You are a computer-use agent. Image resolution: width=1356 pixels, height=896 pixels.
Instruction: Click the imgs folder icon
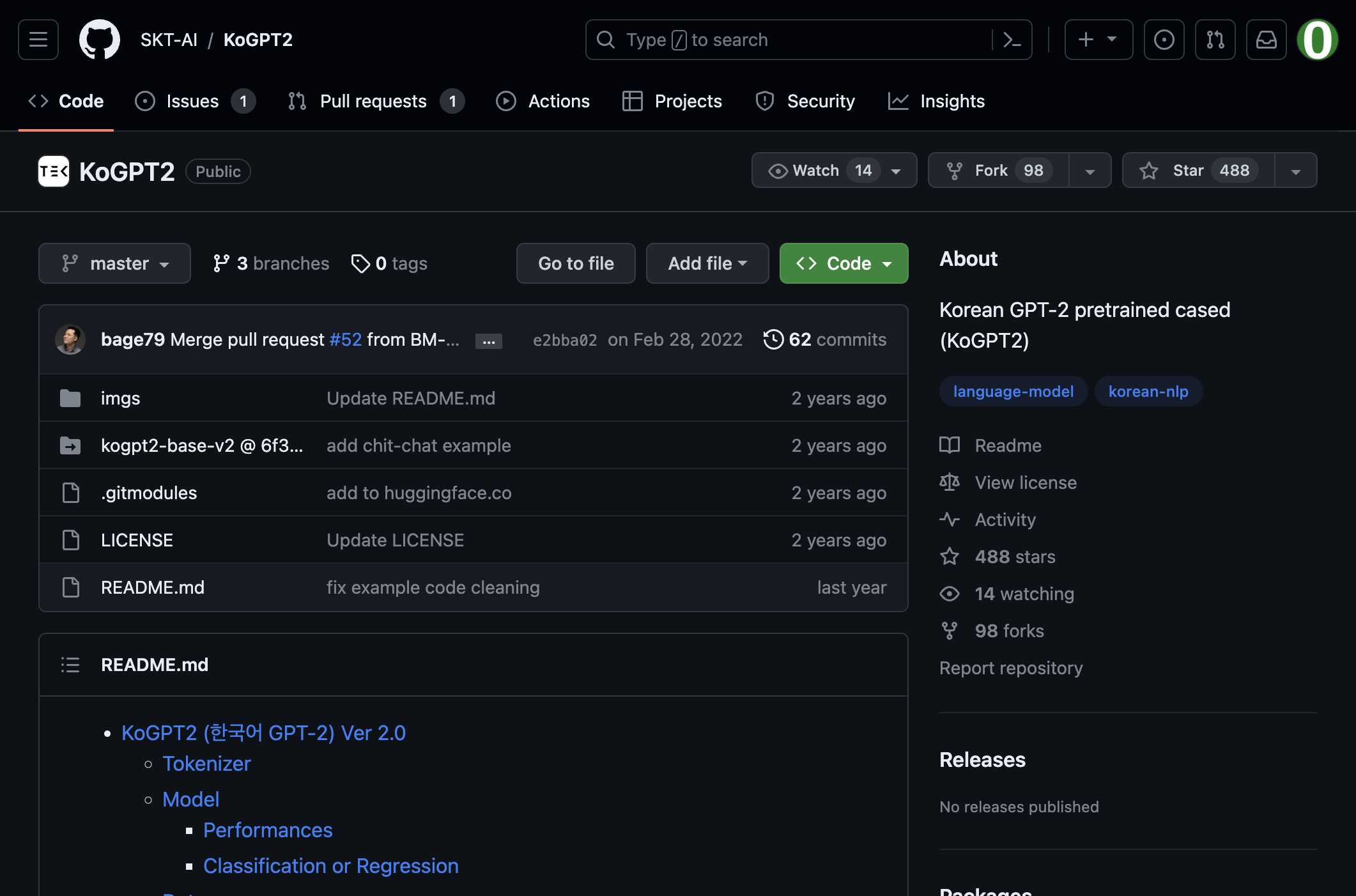(x=70, y=398)
